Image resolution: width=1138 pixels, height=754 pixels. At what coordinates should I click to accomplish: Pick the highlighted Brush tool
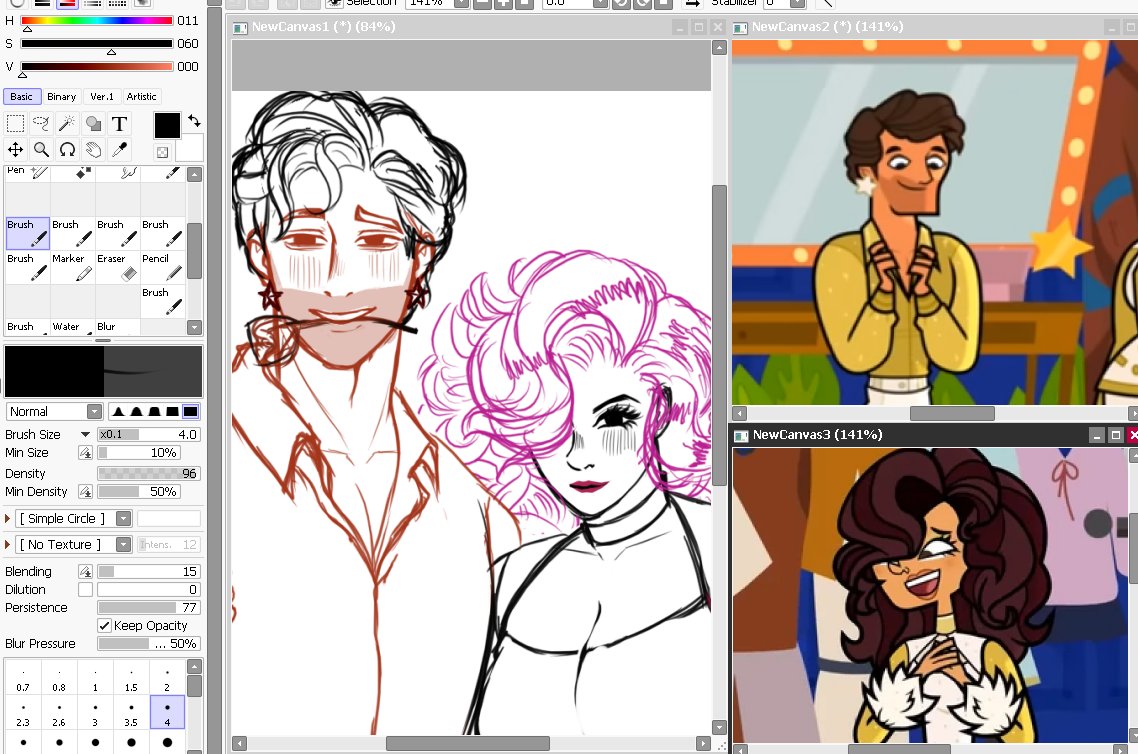click(28, 233)
